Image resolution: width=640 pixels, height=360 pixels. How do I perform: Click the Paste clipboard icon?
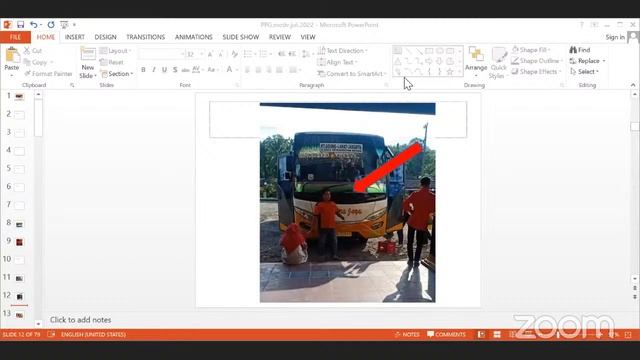(12, 54)
